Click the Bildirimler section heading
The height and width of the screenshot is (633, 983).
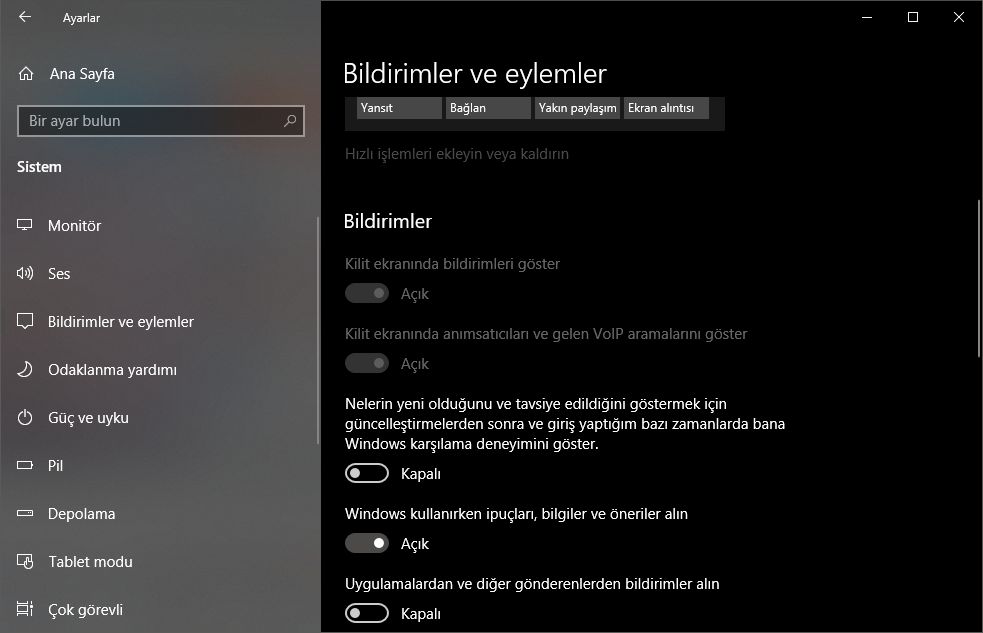pyautogui.click(x=387, y=221)
